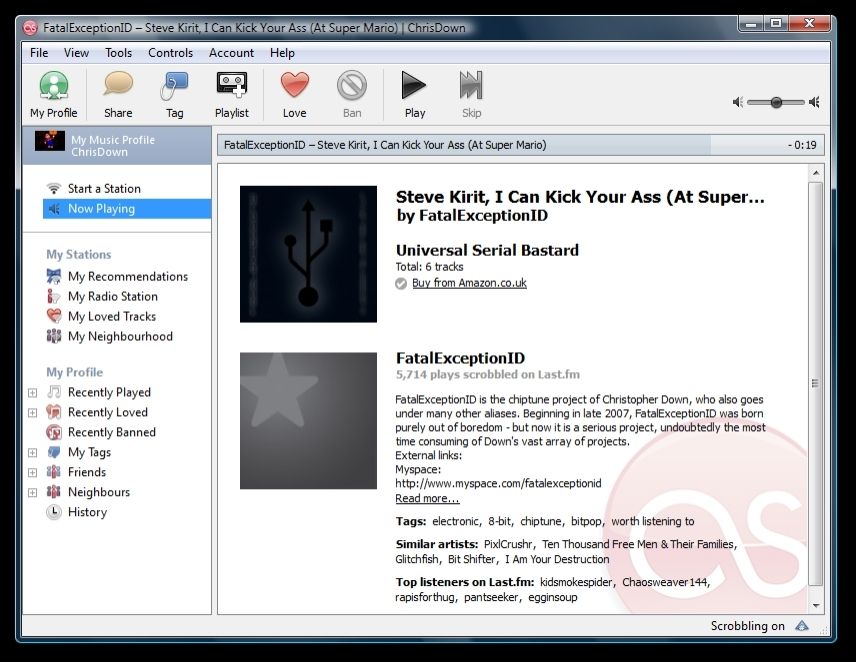The image size is (856, 662).
Task: Click the 8-bit tag
Action: pyautogui.click(x=500, y=521)
